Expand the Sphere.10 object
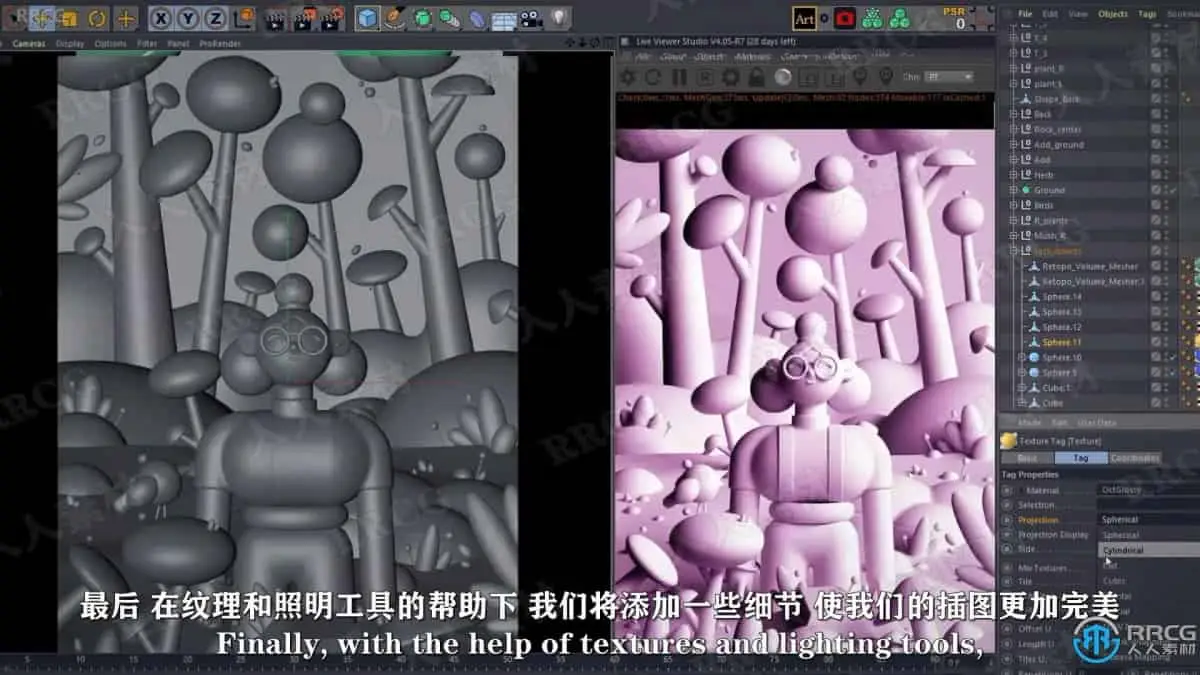 pyautogui.click(x=1023, y=357)
